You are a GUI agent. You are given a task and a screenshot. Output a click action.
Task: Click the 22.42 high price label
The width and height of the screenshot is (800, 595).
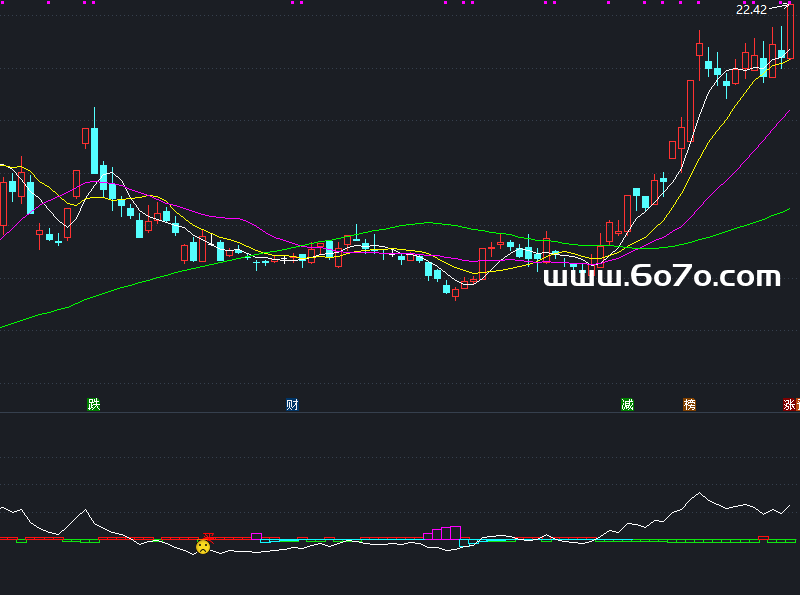point(750,10)
